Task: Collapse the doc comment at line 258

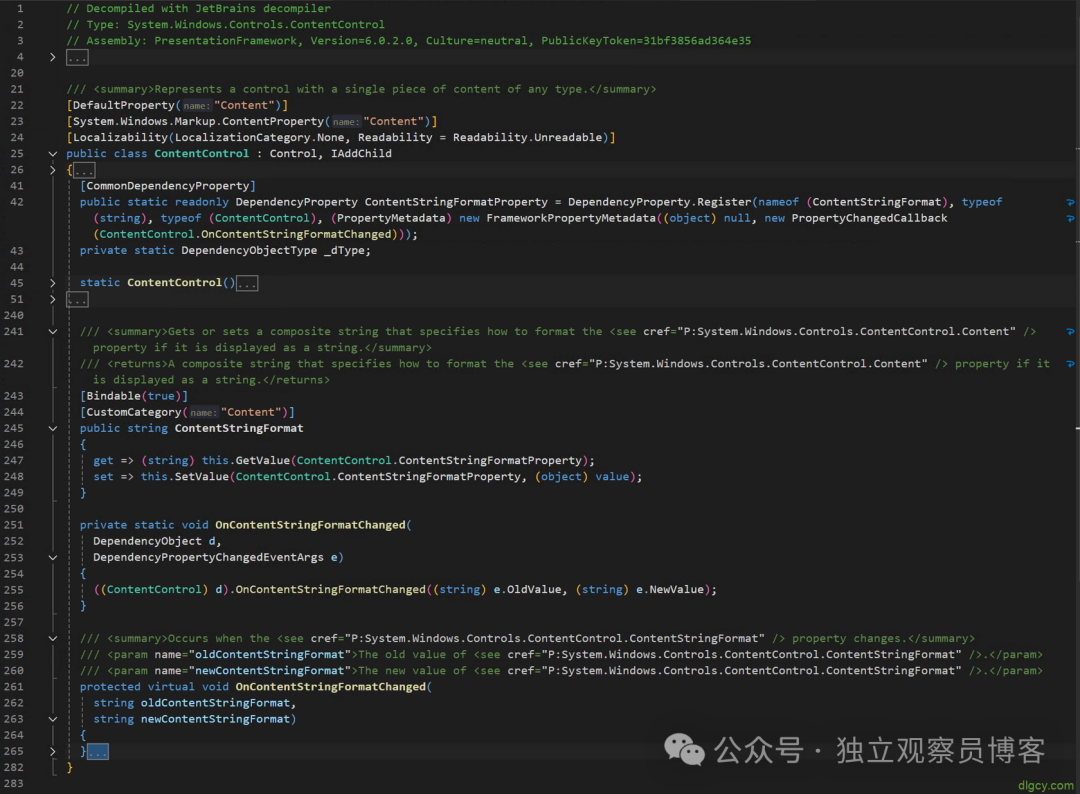Action: coord(52,638)
